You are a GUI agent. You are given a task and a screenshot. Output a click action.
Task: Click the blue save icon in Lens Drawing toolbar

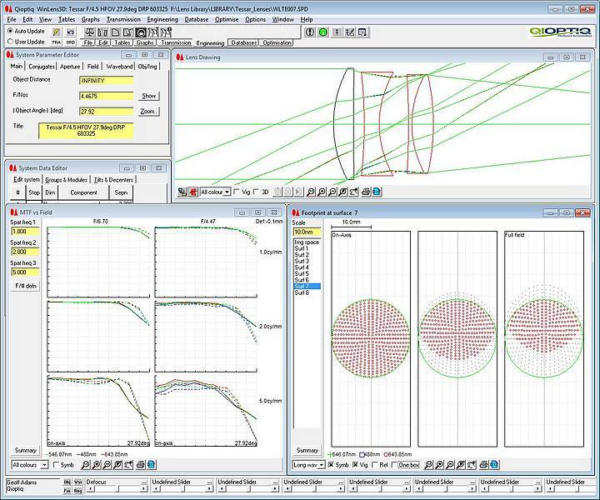377,192
